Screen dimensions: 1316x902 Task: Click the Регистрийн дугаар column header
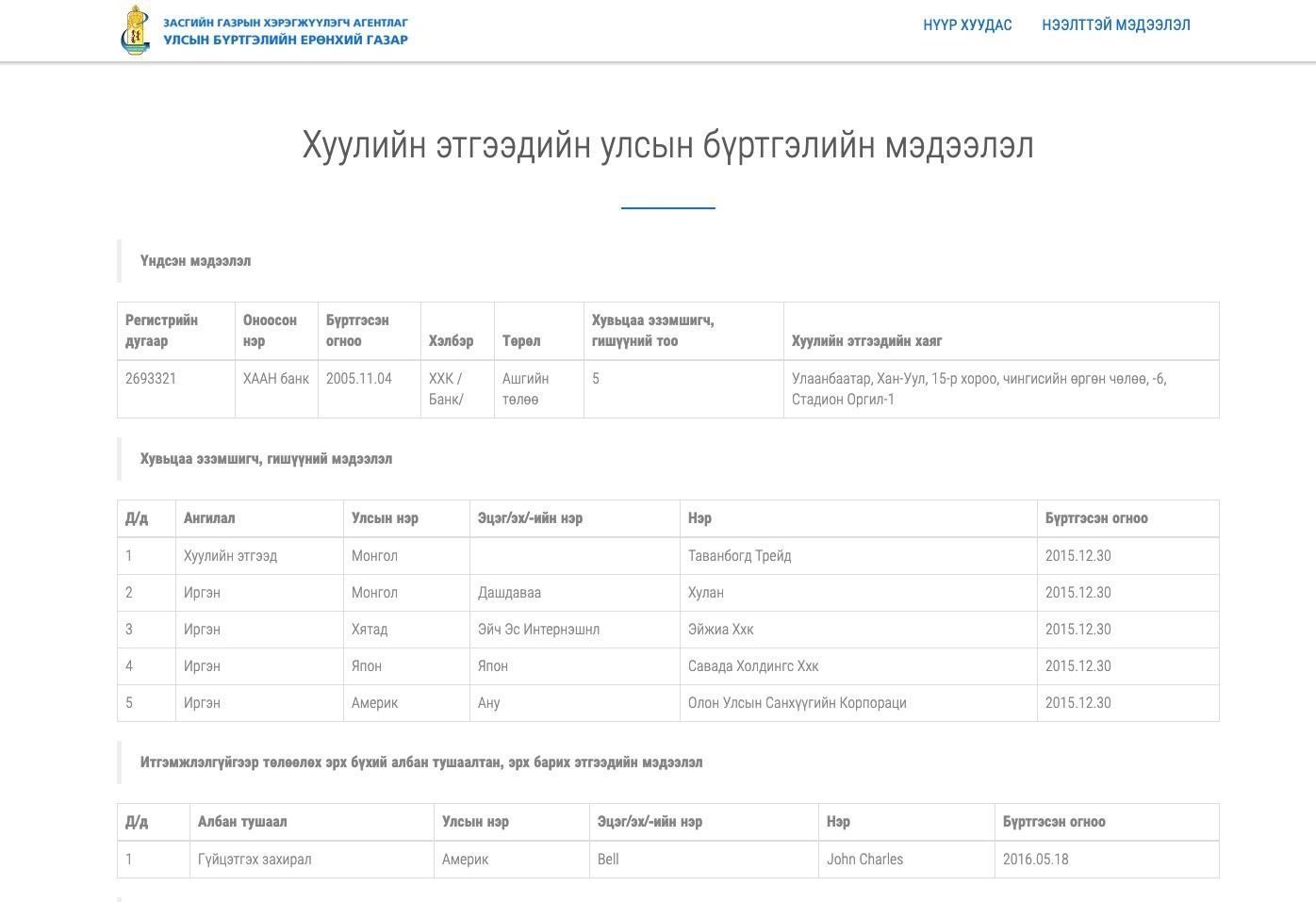tap(161, 331)
